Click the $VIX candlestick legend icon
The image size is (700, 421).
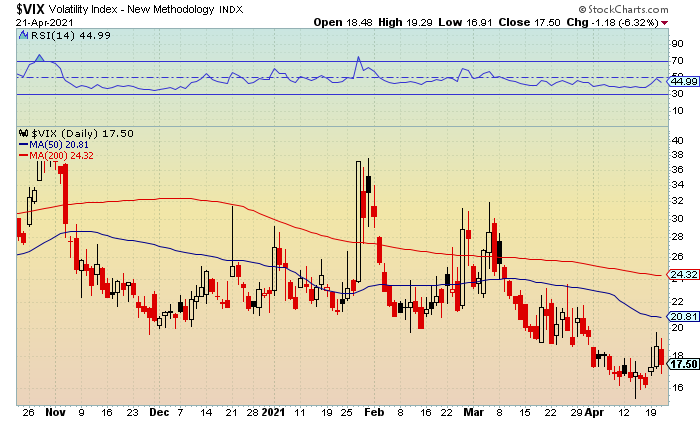click(x=24, y=133)
